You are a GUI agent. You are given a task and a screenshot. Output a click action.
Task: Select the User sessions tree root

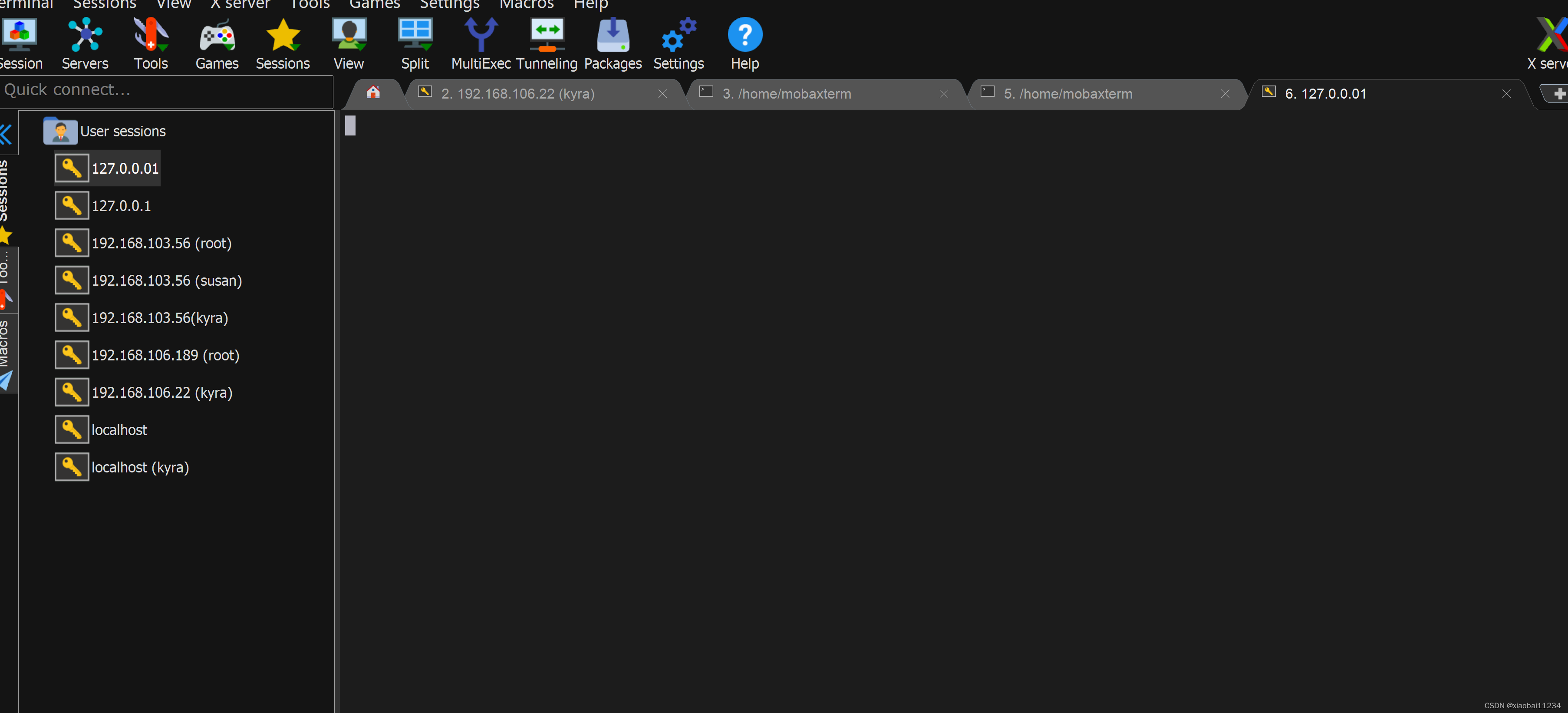click(x=122, y=131)
